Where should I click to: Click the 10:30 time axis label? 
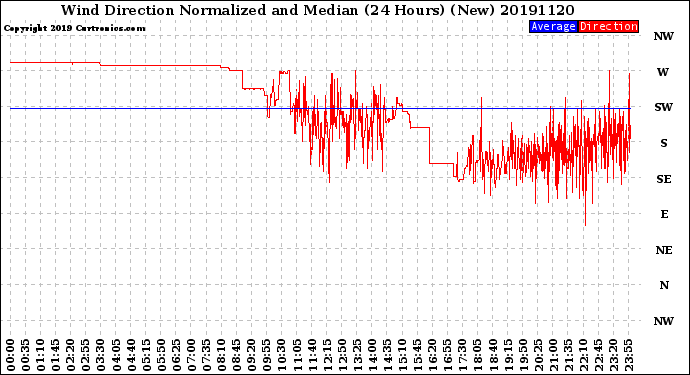pos(282,355)
